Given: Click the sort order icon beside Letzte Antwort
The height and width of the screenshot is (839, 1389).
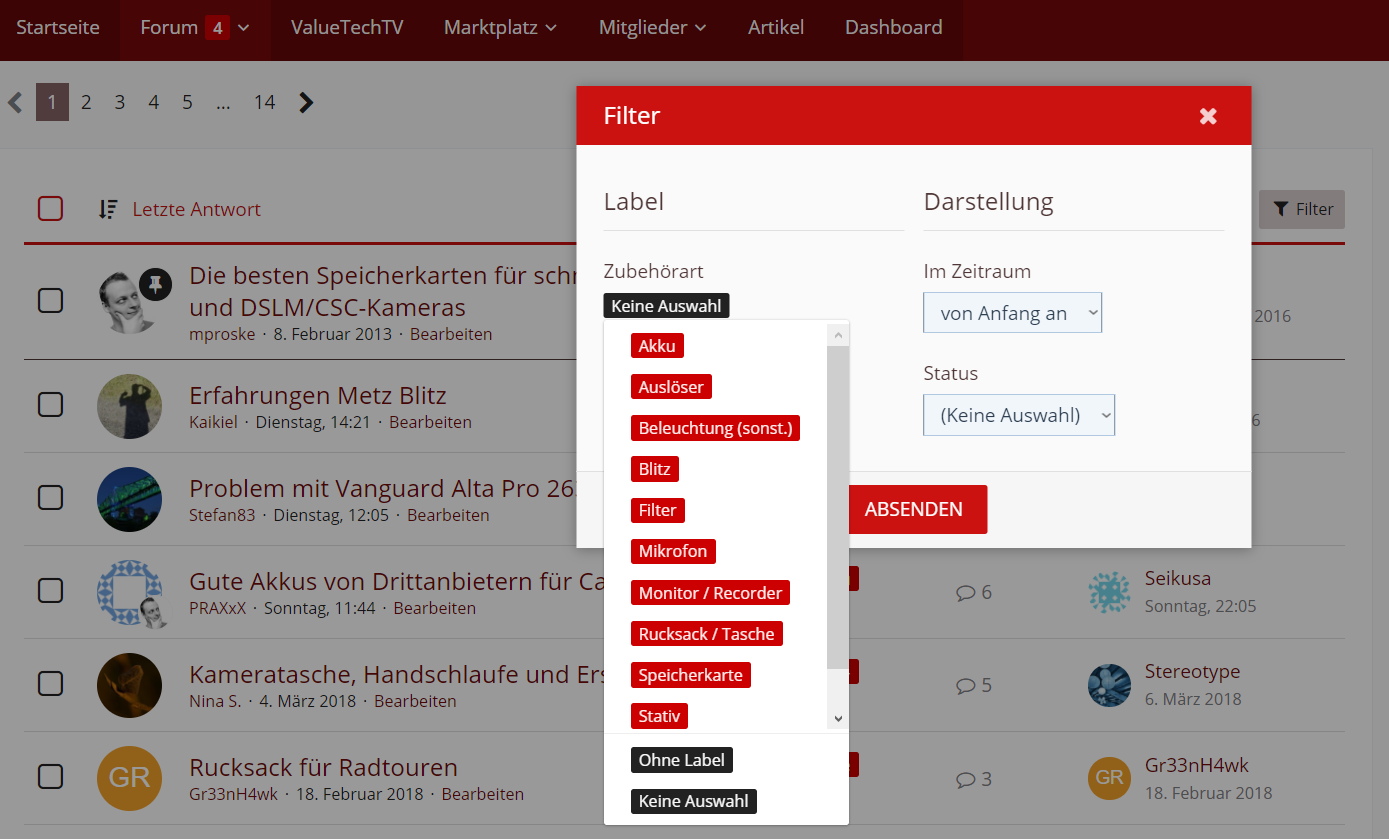Looking at the screenshot, I should coord(108,209).
